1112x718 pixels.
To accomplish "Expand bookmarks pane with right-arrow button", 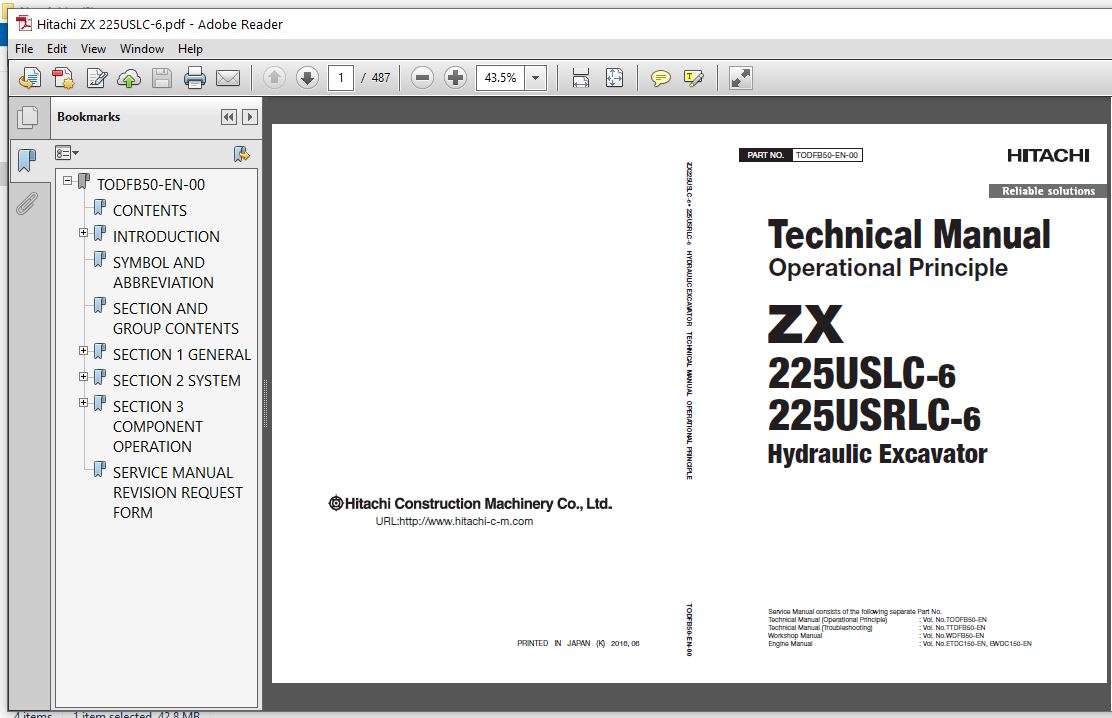I will 250,117.
